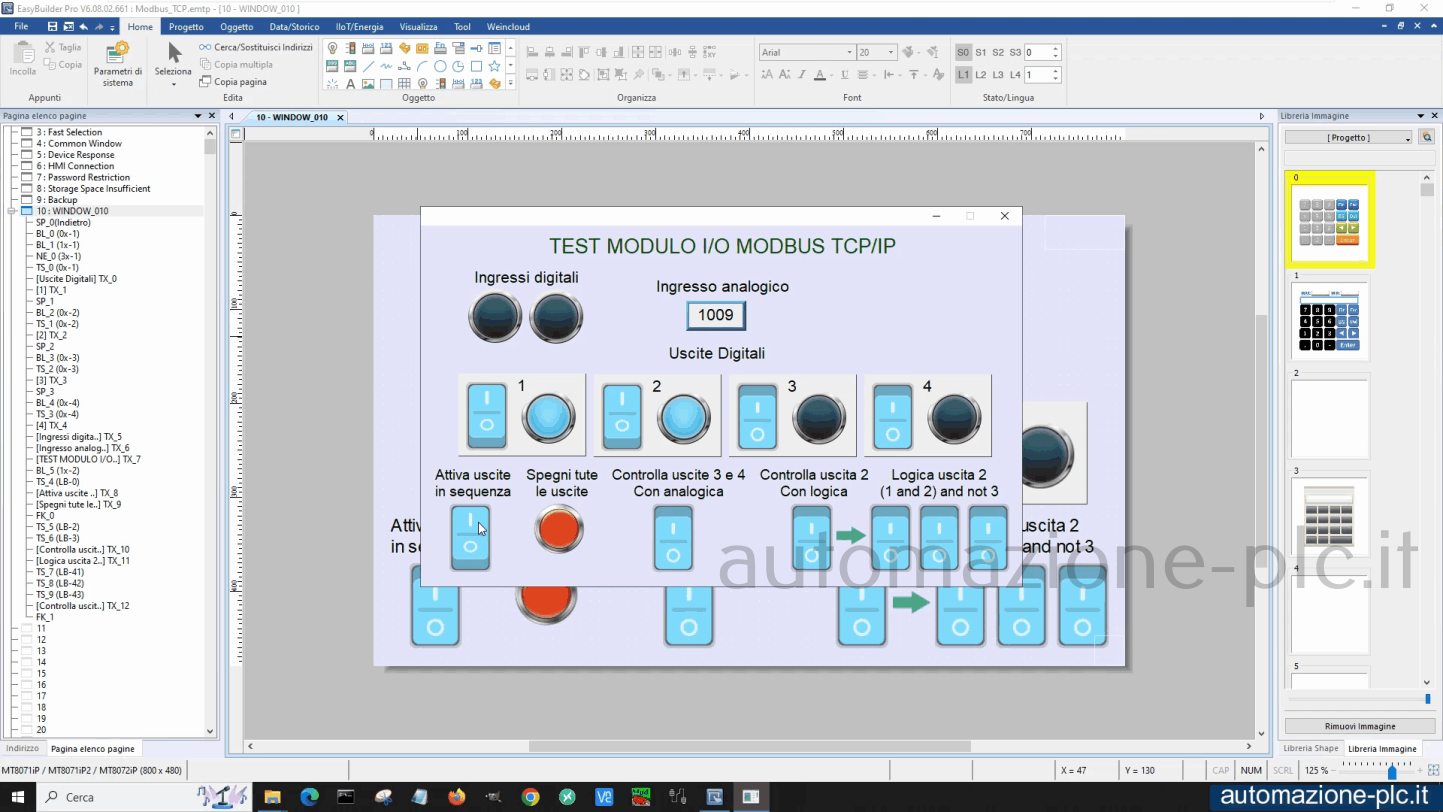The height and width of the screenshot is (812, 1443).
Task: Select the bit lamp object icon
Action: [332, 48]
